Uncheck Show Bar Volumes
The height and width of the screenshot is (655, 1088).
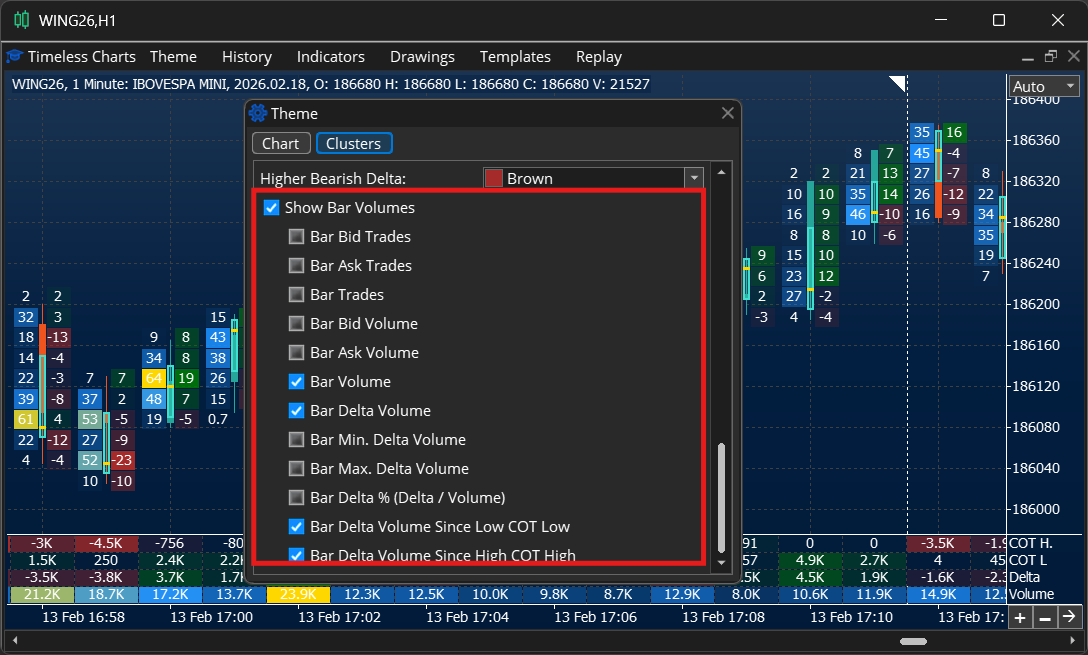[271, 207]
